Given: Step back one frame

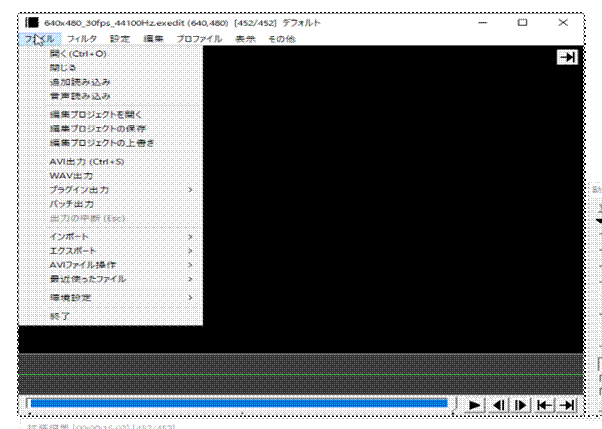Looking at the screenshot, I should tap(499, 404).
